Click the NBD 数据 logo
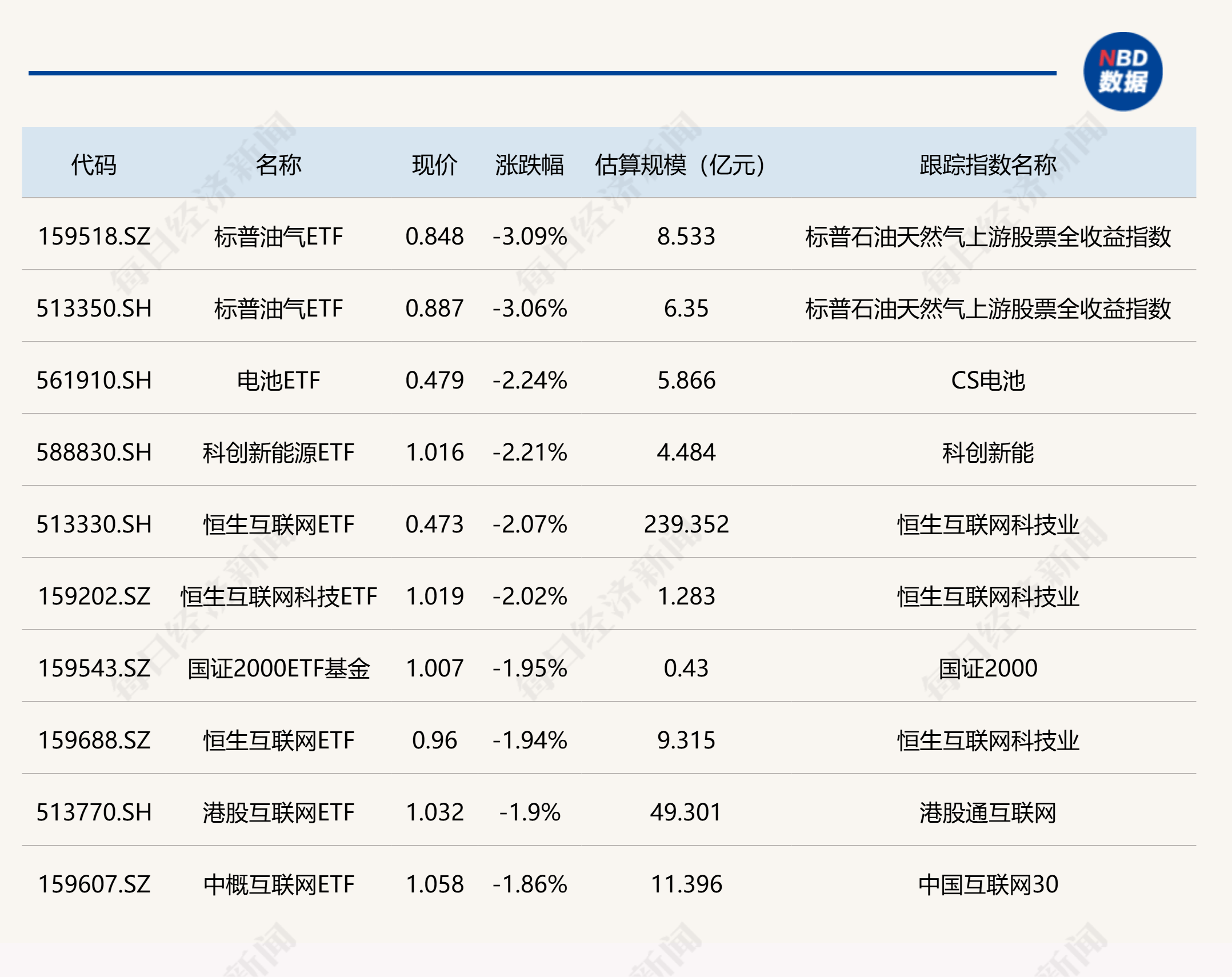Viewport: 1232px width, 977px height. [x=1123, y=70]
